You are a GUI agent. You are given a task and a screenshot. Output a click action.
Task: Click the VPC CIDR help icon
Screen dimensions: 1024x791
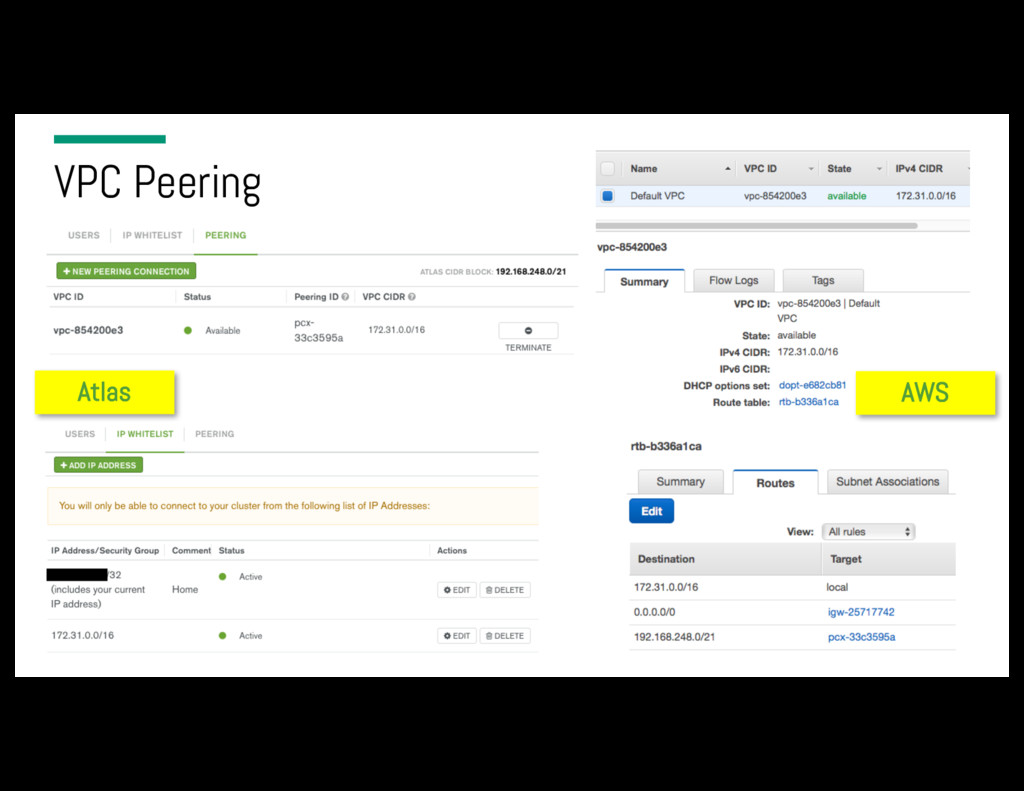[411, 297]
